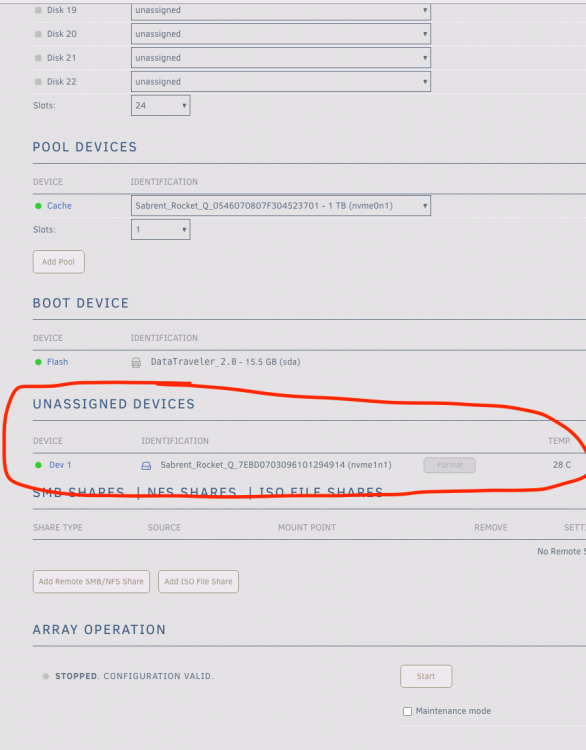Click the Flash drive USB device icon
586x750 pixels.
136,362
